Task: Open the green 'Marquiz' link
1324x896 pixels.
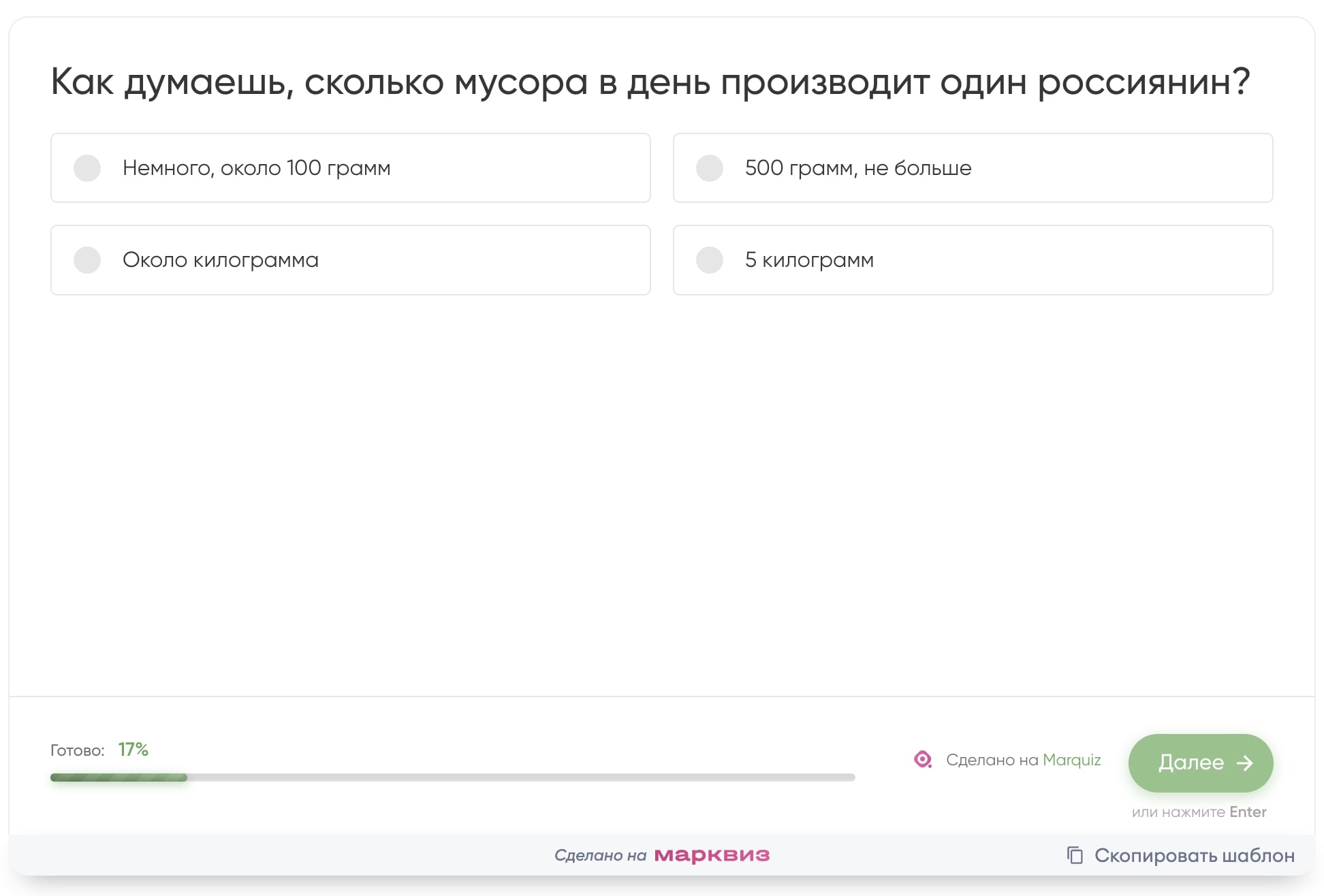Action: (1071, 760)
